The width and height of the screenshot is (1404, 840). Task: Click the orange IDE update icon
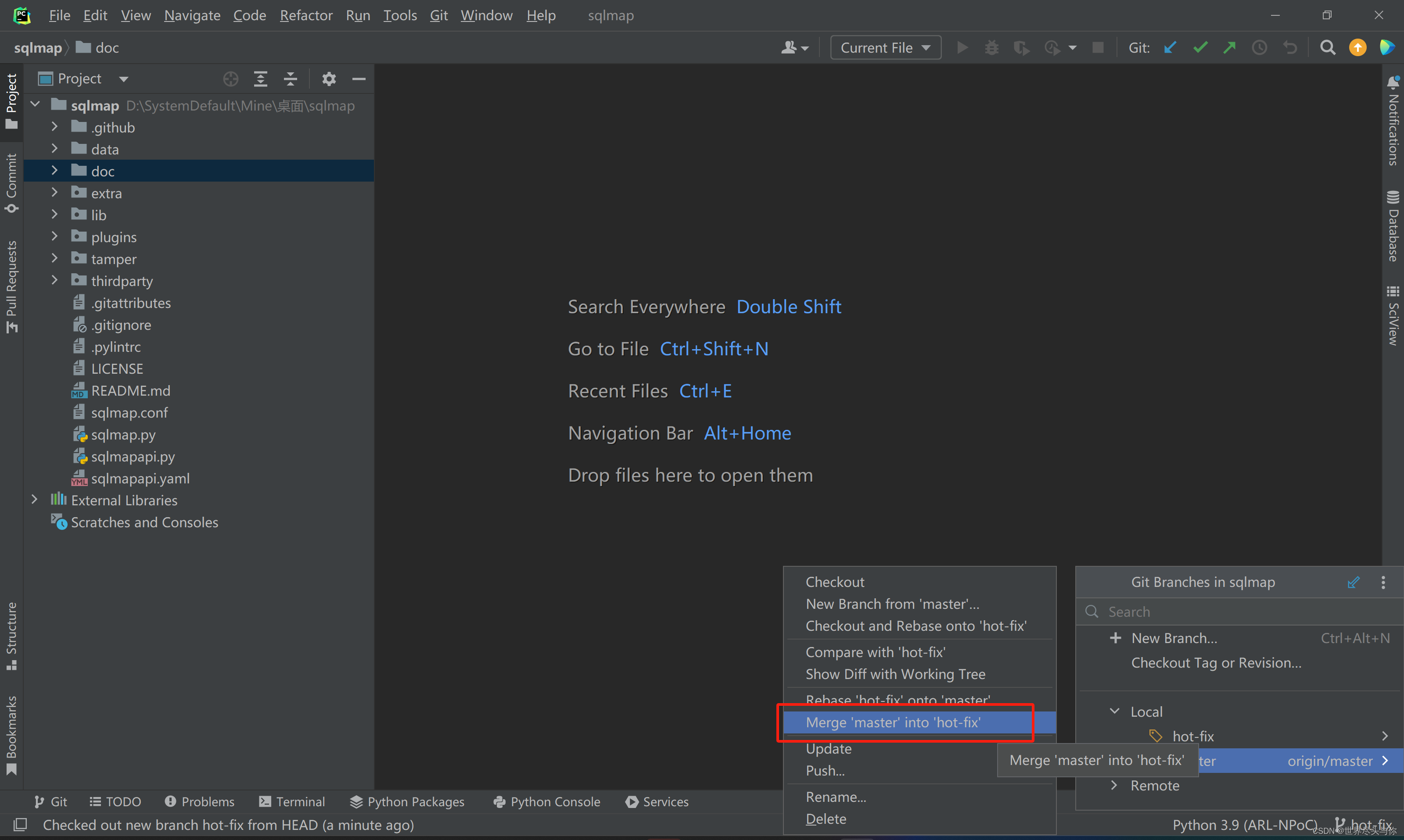click(1357, 47)
